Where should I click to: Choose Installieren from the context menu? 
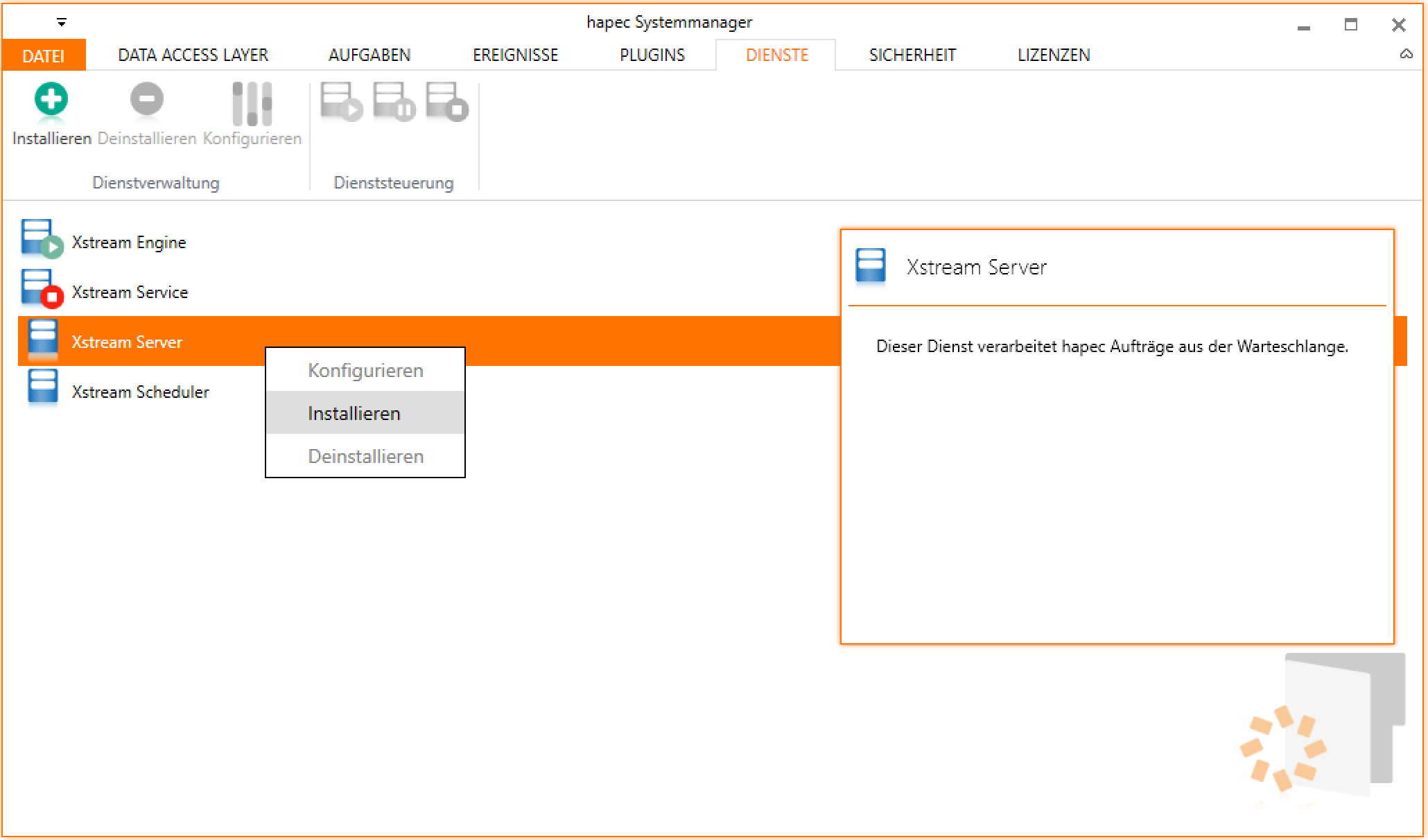(354, 413)
